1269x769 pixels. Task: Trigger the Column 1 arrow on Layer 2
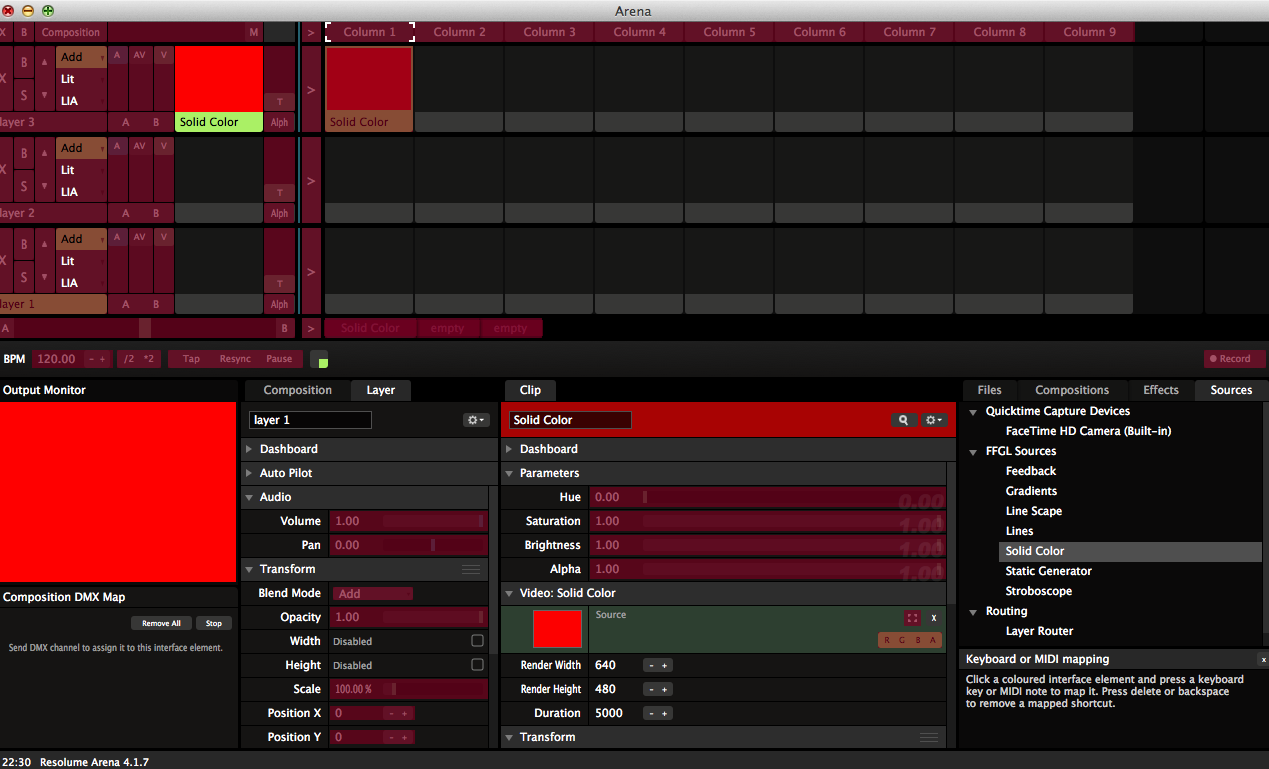coord(311,181)
